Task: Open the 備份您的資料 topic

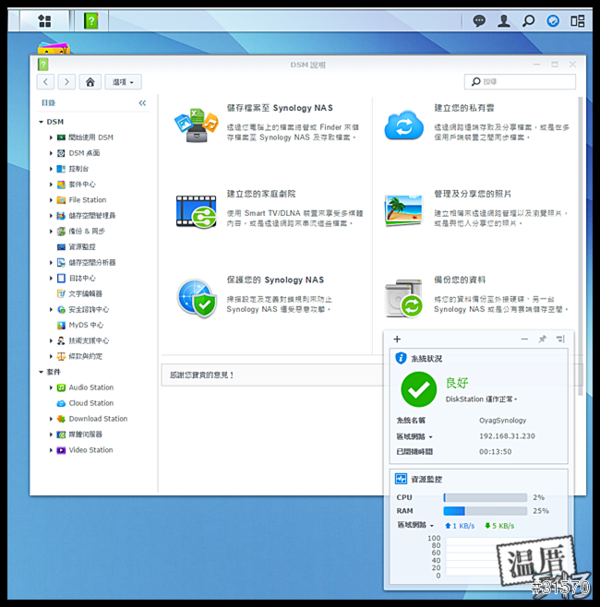Action: 460,280
